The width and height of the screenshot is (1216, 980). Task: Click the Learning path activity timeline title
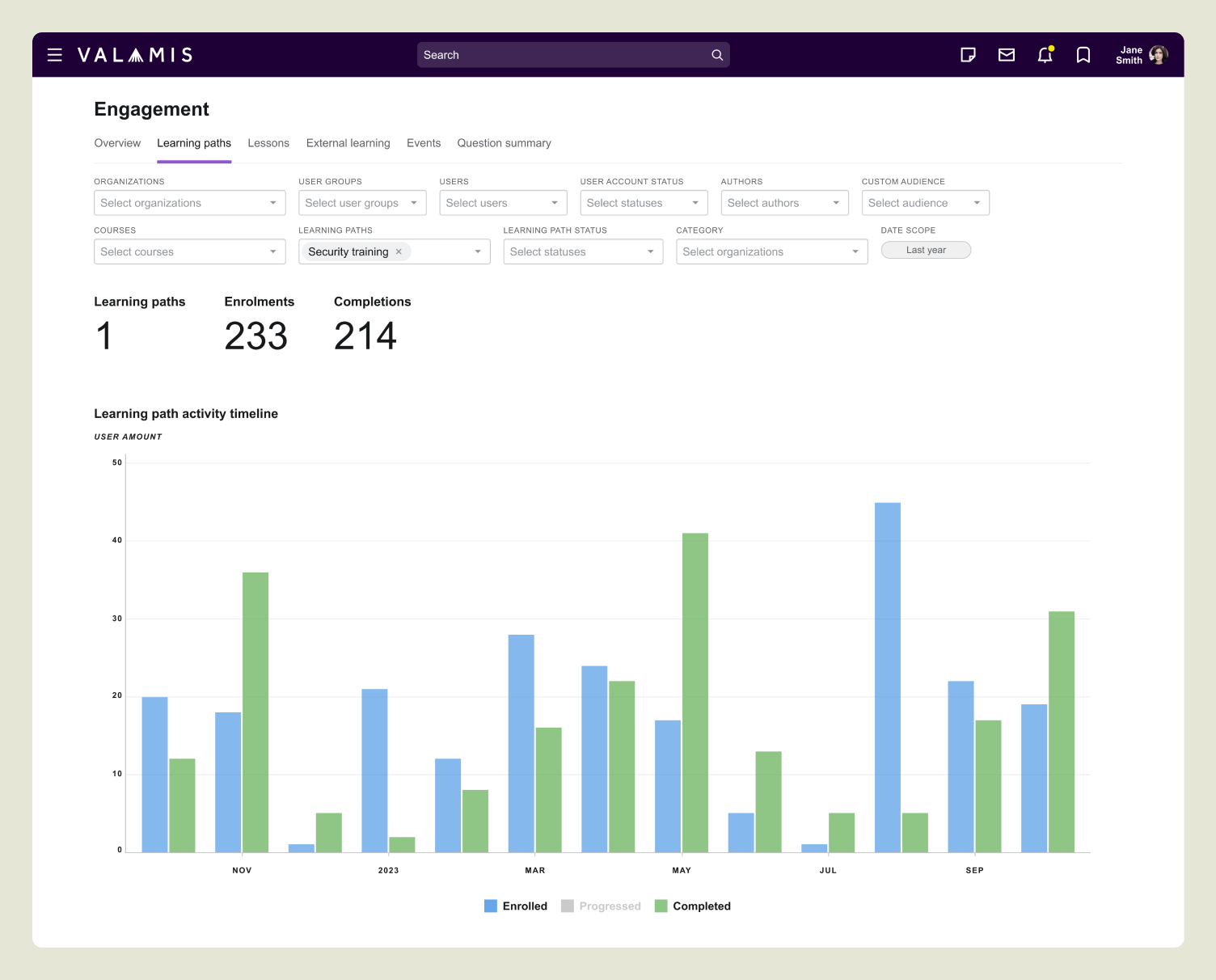(x=186, y=413)
